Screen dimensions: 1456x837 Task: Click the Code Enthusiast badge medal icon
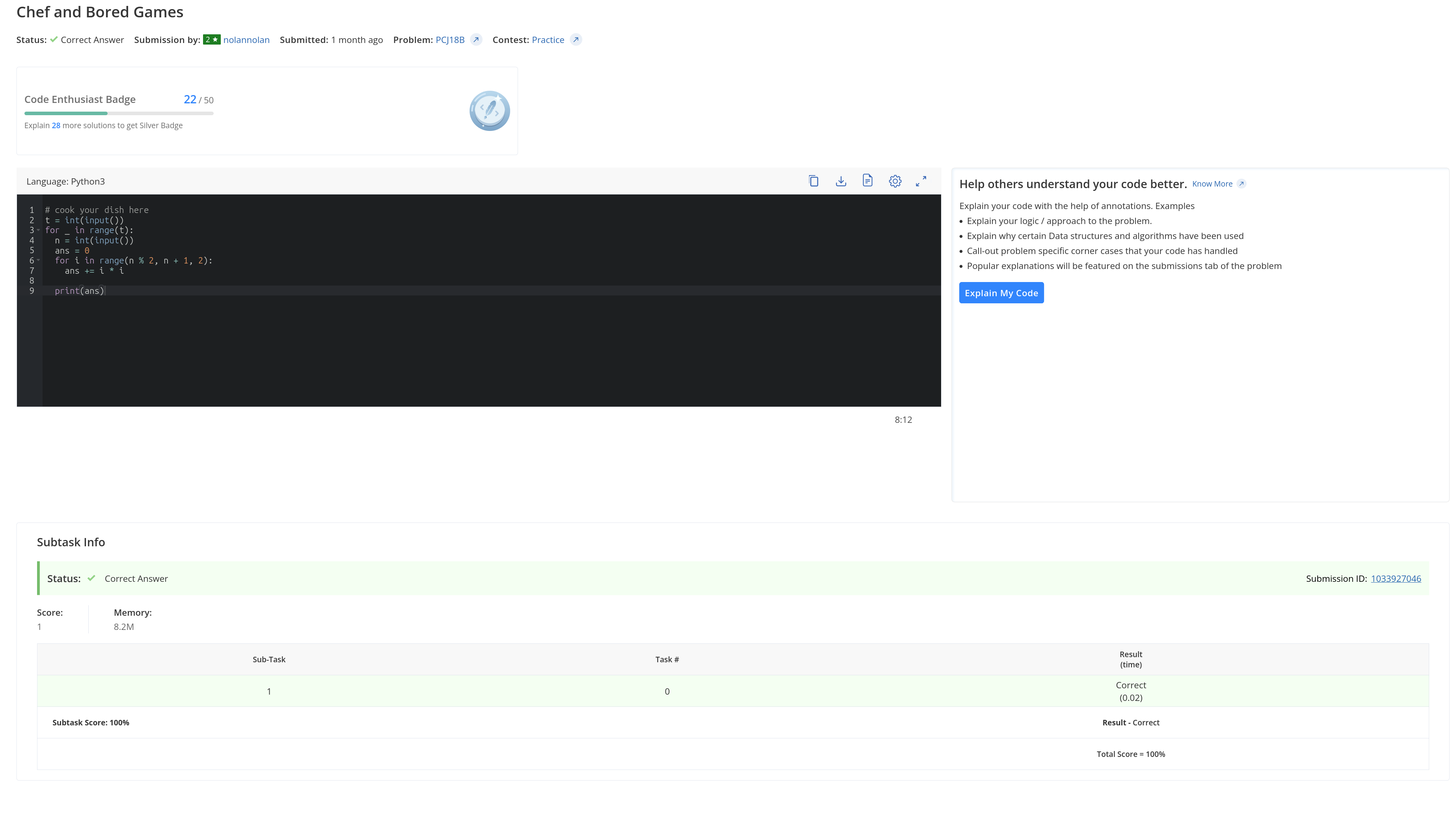pyautogui.click(x=490, y=111)
